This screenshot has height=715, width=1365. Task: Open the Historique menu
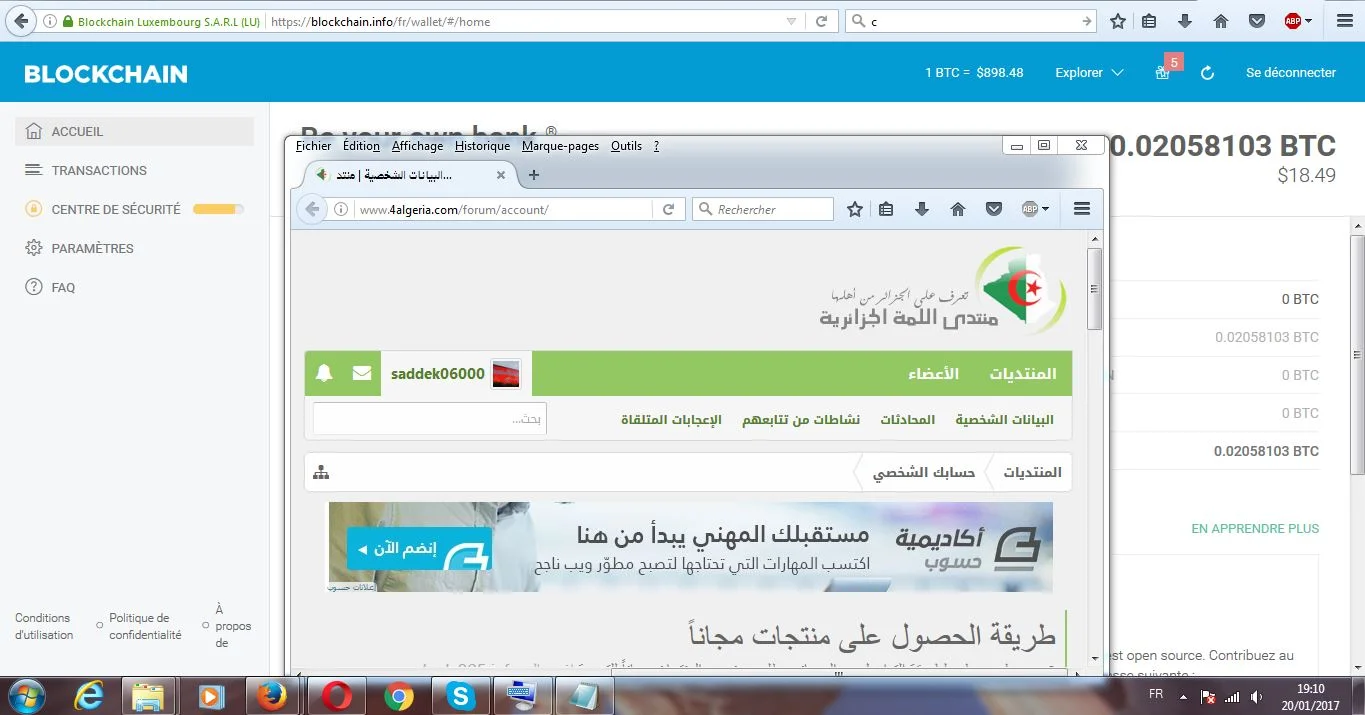(482, 146)
